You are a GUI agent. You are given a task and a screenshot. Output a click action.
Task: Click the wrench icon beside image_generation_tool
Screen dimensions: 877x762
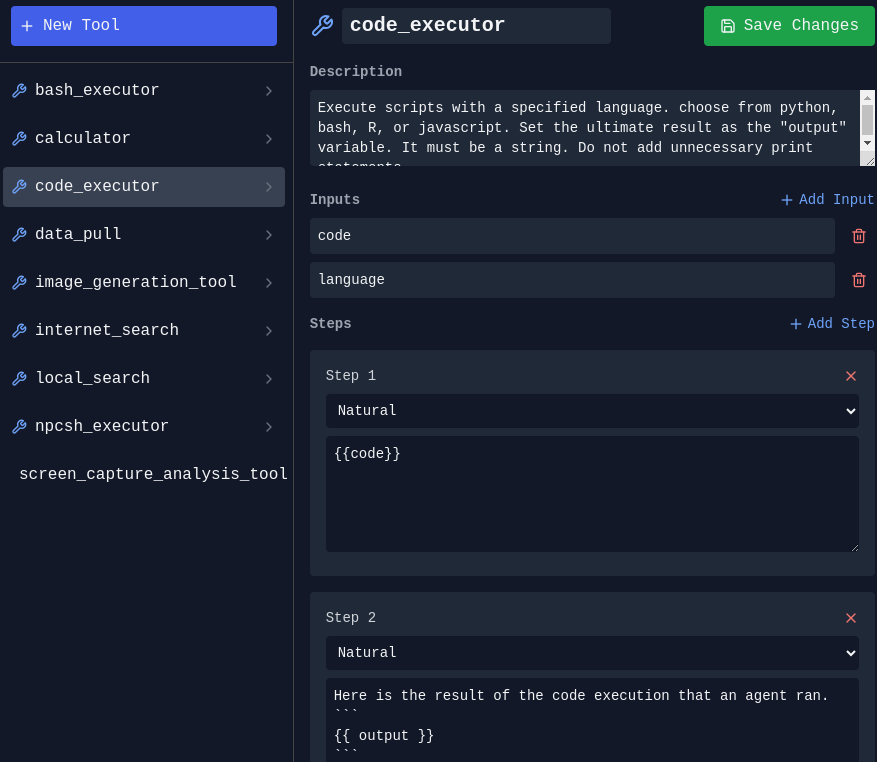[20, 283]
